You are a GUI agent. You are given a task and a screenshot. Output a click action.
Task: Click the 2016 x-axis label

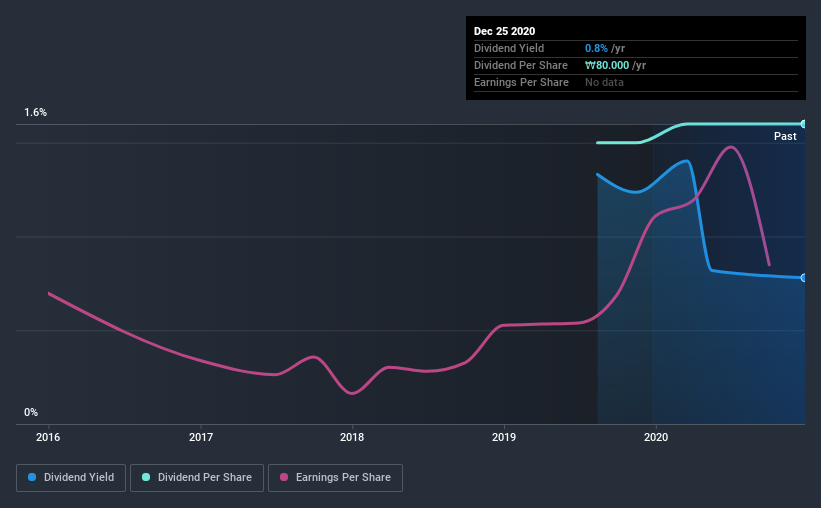point(48,437)
